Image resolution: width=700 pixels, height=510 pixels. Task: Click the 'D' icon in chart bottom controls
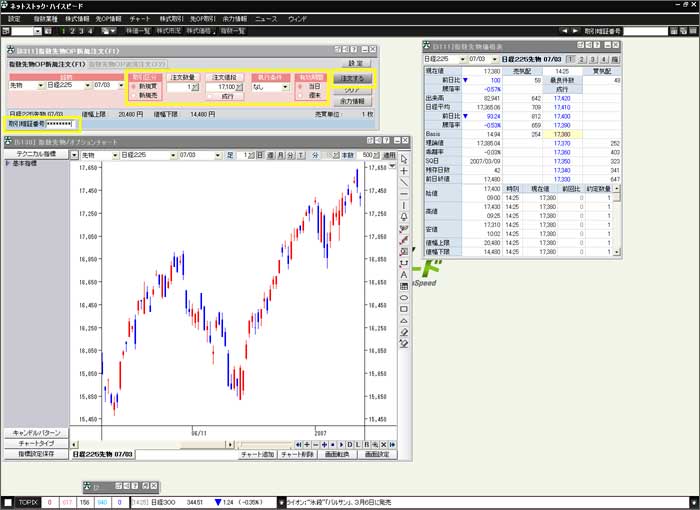pyautogui.click(x=350, y=445)
